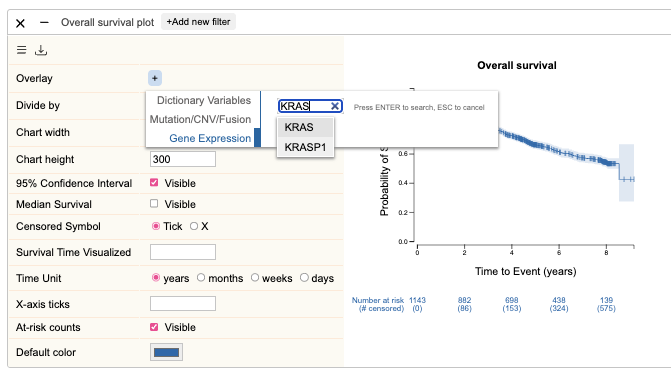Click the Overall survival chart title
671x380 pixels.
(x=517, y=65)
